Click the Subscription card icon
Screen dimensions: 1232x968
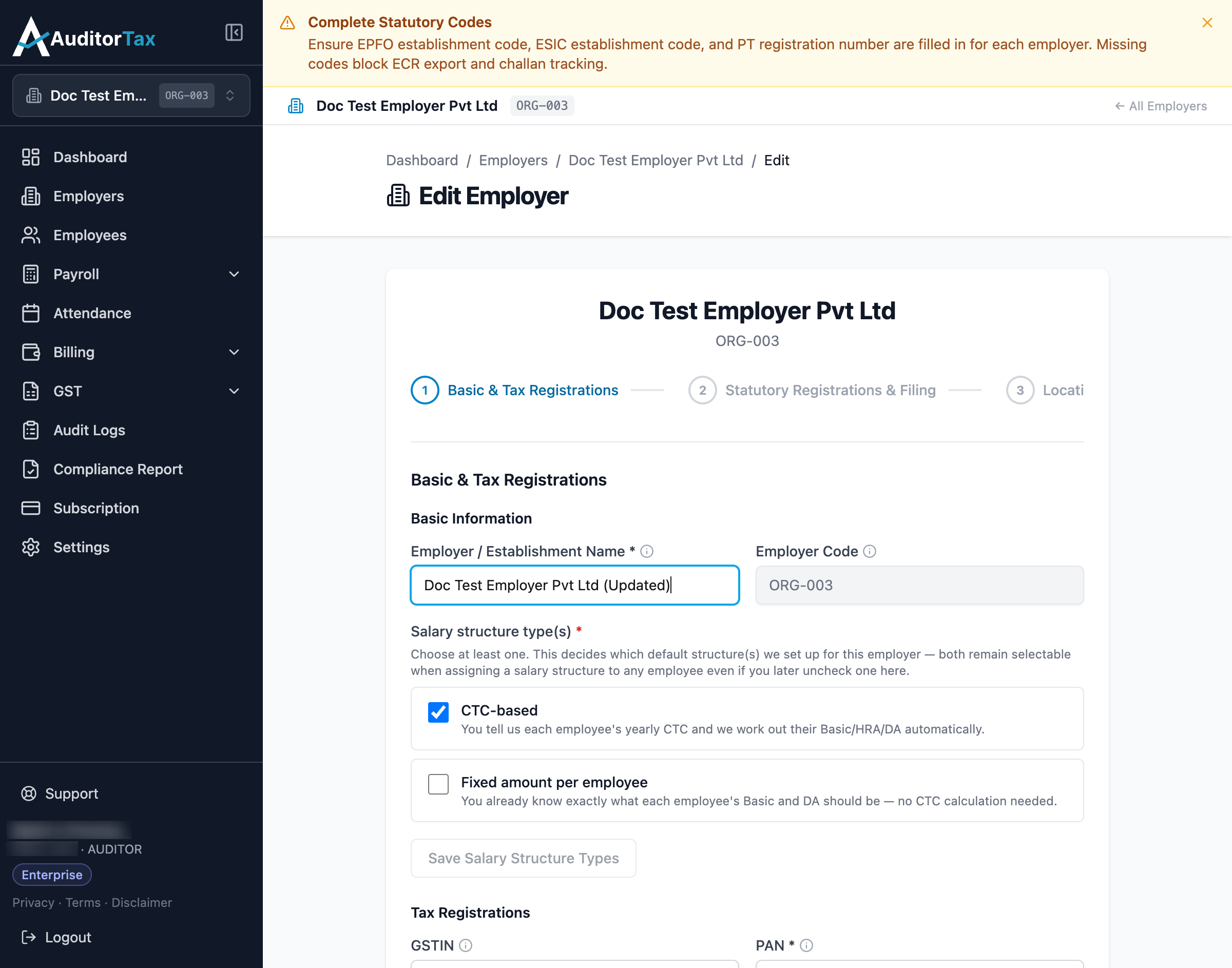coord(31,508)
